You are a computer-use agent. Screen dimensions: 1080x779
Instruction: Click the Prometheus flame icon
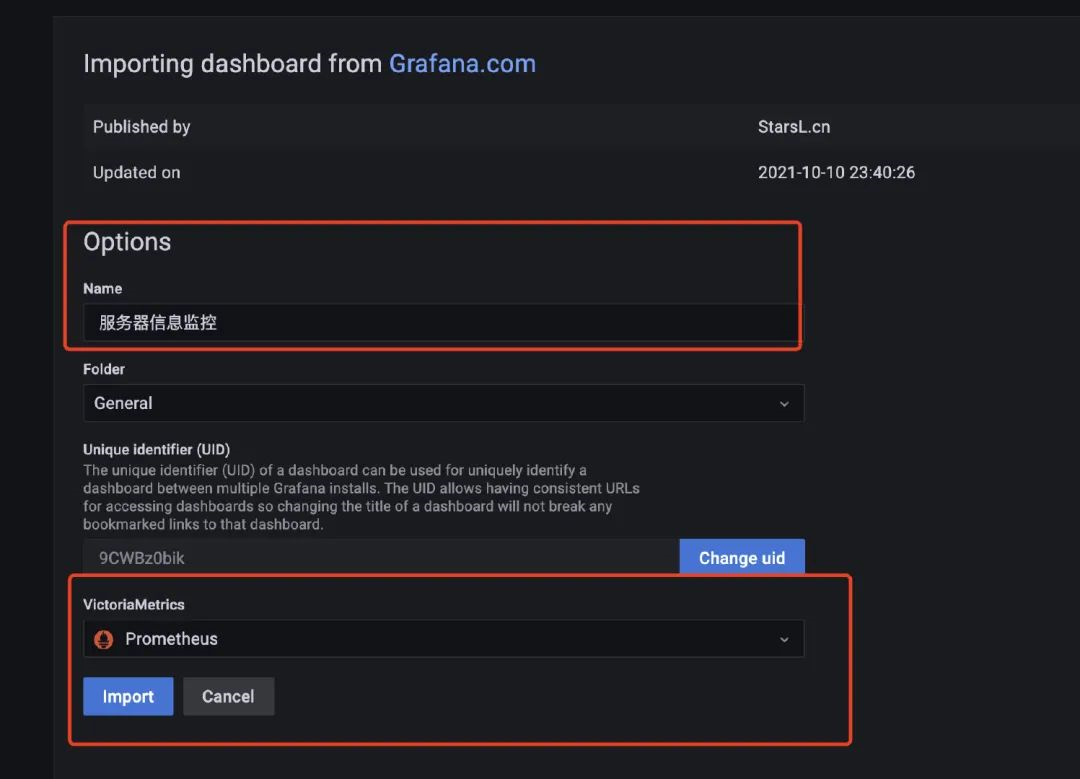coord(103,639)
